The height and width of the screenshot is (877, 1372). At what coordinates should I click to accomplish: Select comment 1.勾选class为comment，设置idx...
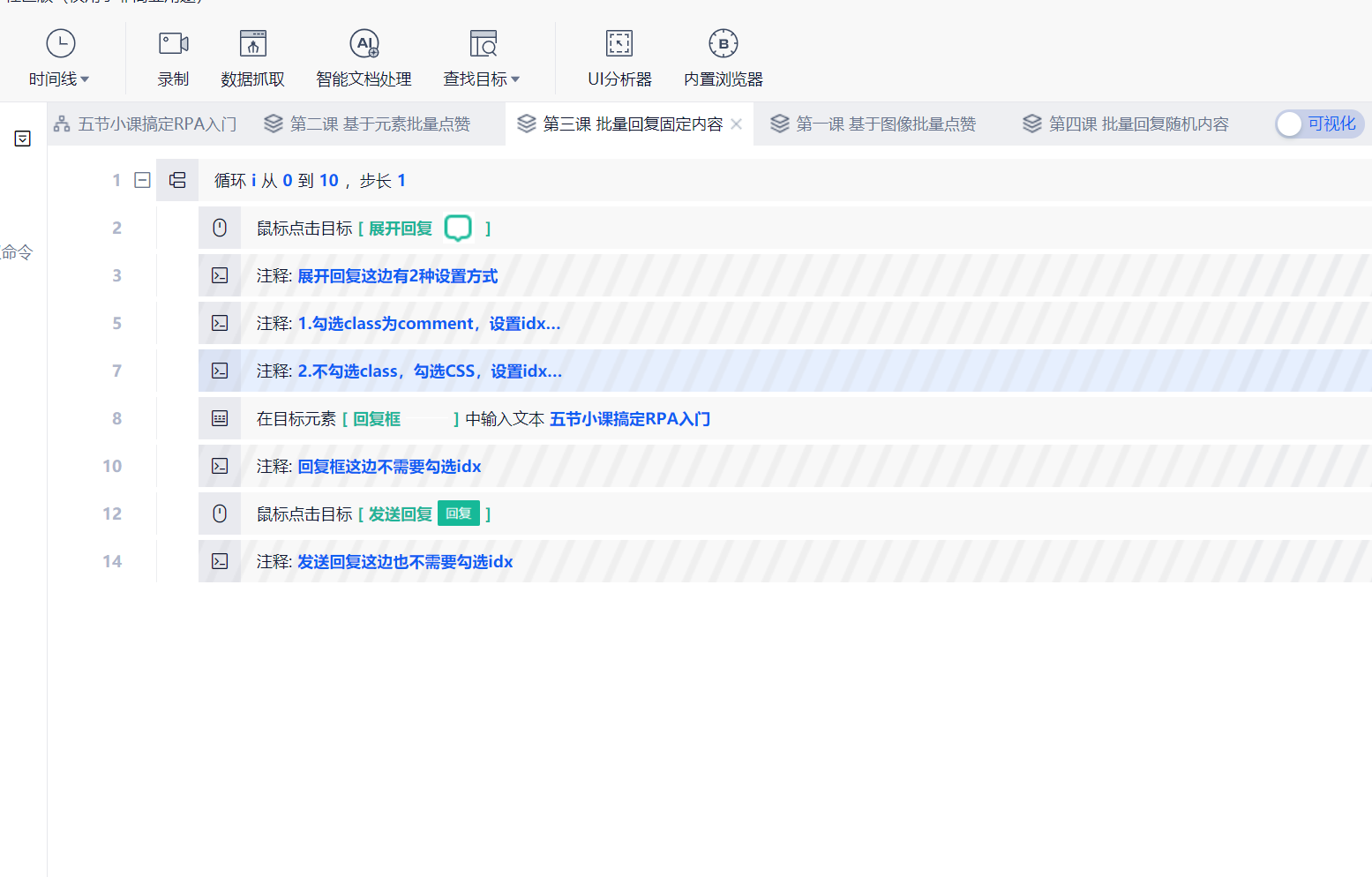pyautogui.click(x=429, y=324)
